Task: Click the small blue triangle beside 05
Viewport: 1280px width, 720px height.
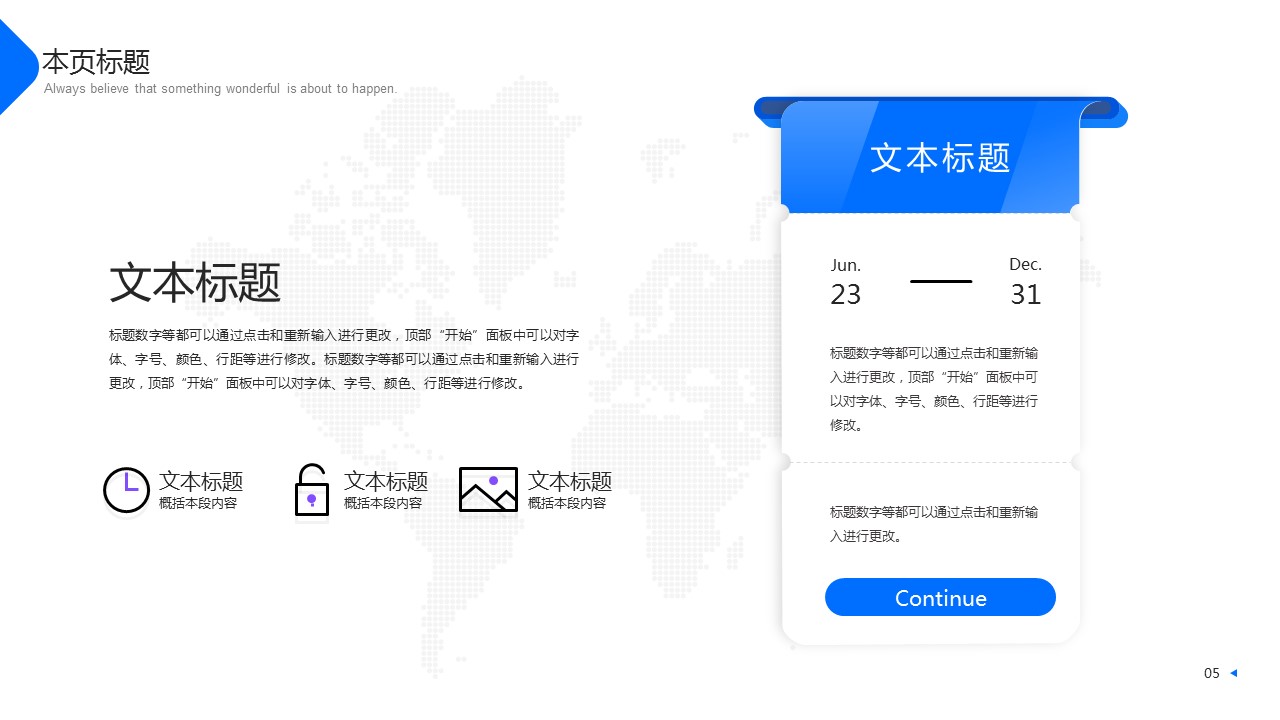Action: [1233, 673]
